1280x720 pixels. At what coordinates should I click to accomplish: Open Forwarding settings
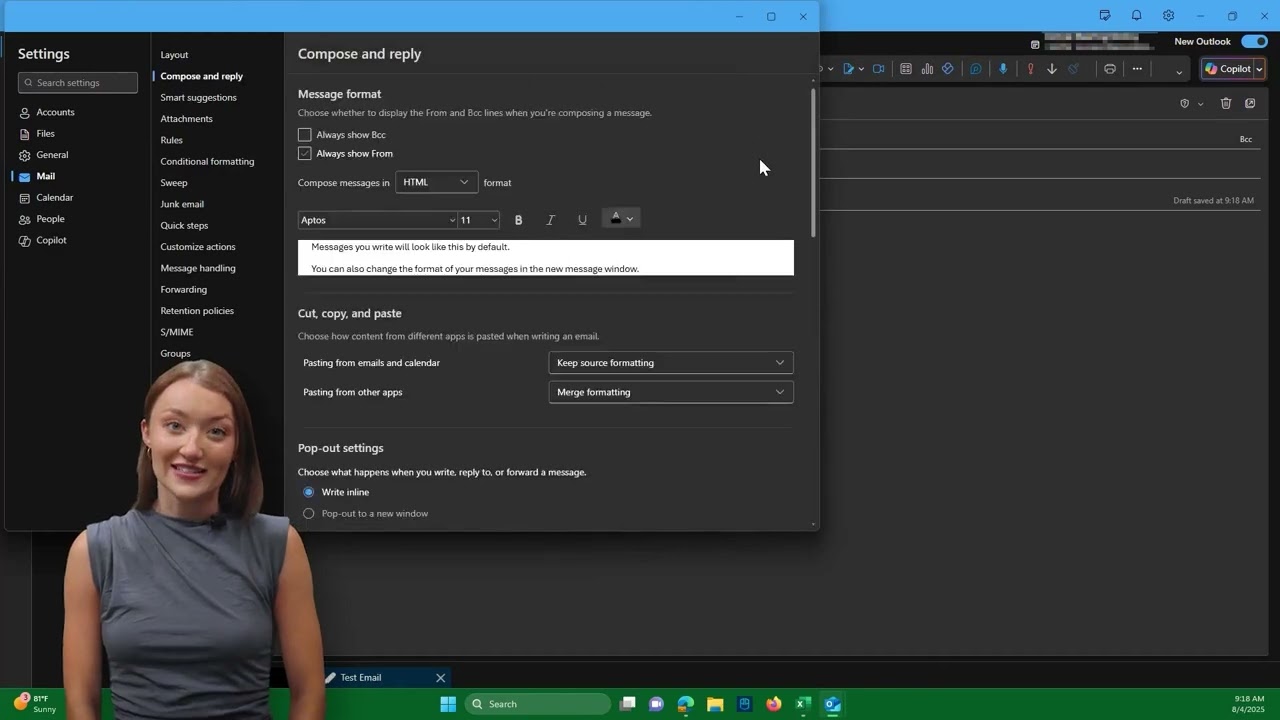pyautogui.click(x=183, y=289)
